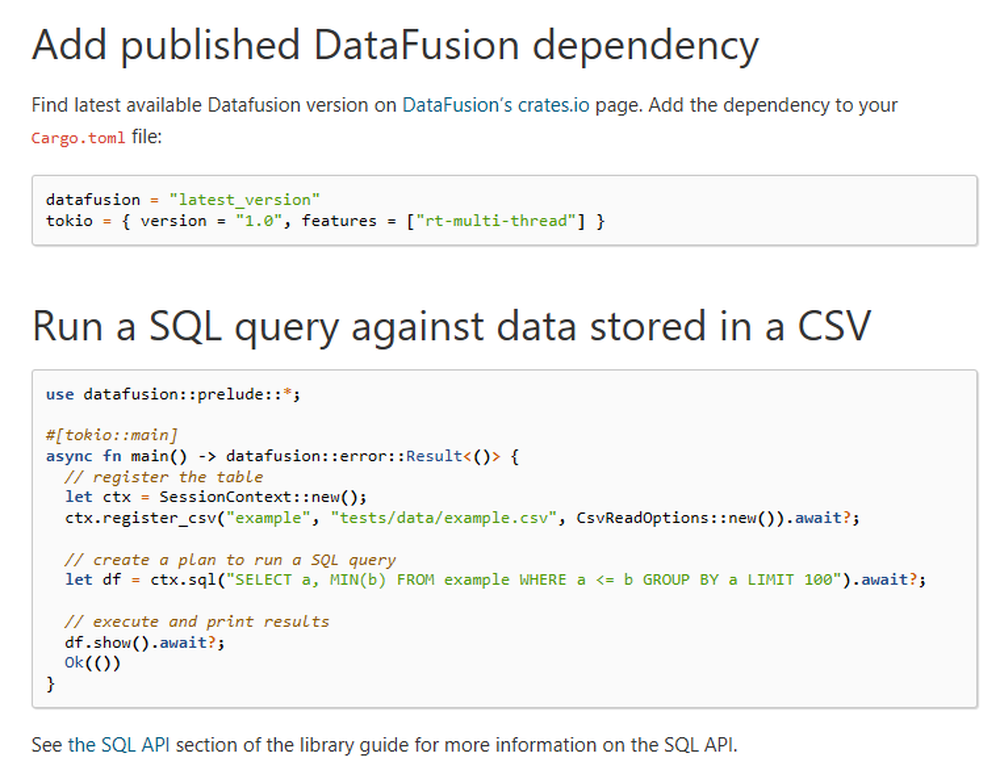This screenshot has width=1000, height=770.
Task: Click the 'Add published DataFusion dependency' heading
Action: 395,46
